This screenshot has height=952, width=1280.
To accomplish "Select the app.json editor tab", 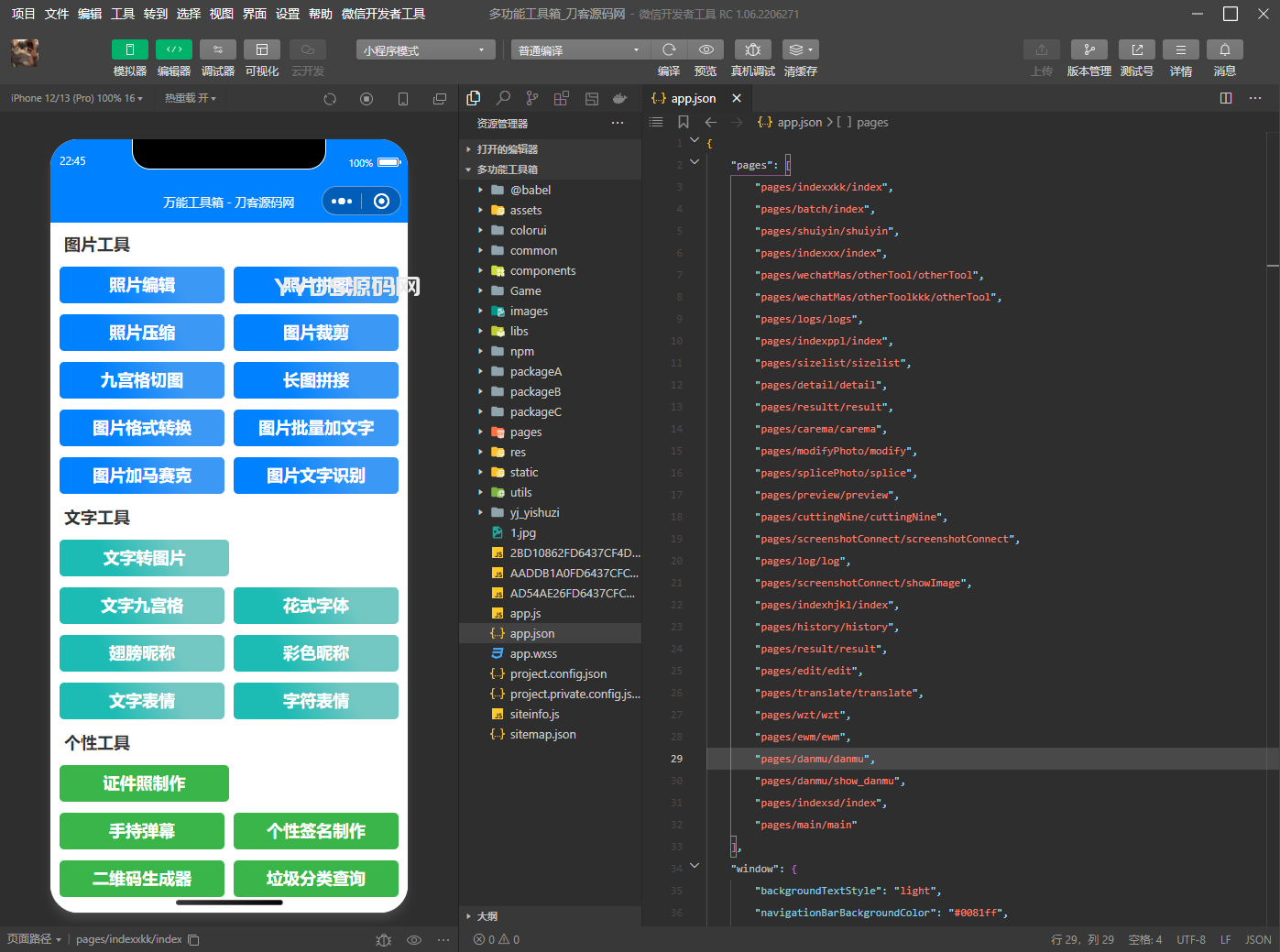I will coord(693,98).
